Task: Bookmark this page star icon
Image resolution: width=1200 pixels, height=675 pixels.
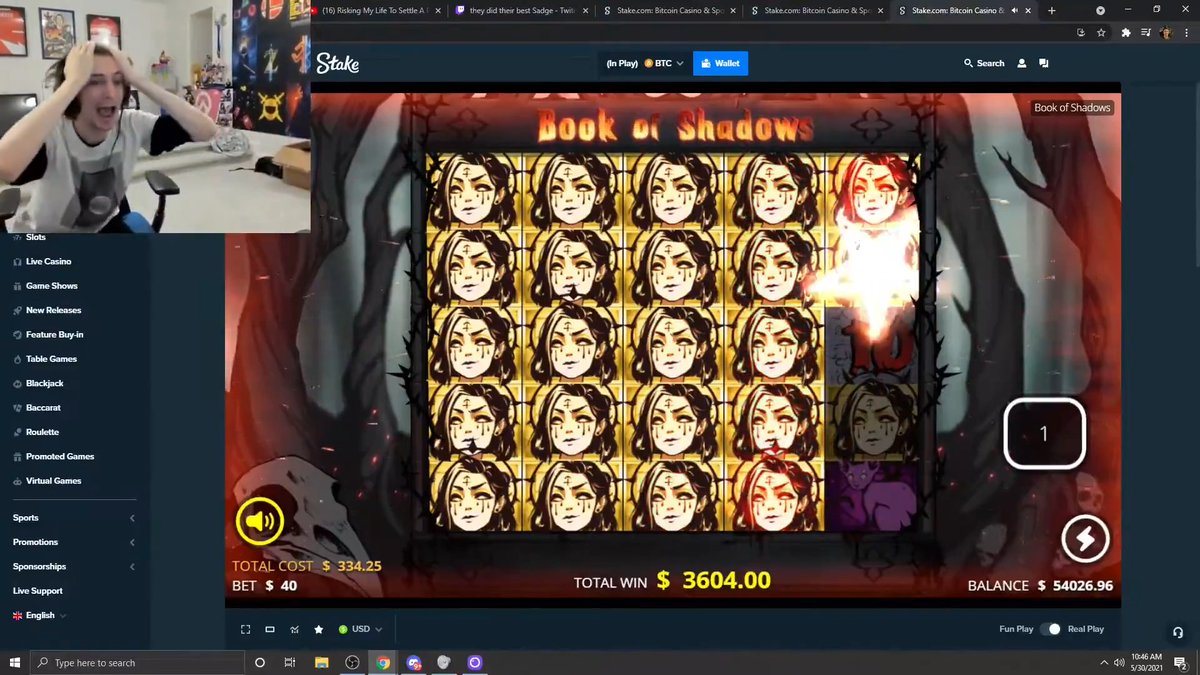Action: click(x=1101, y=32)
